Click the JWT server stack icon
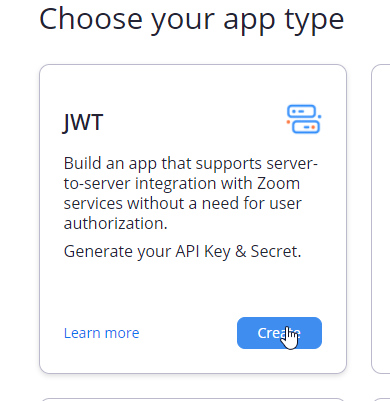The height and width of the screenshot is (401, 390). [304, 119]
